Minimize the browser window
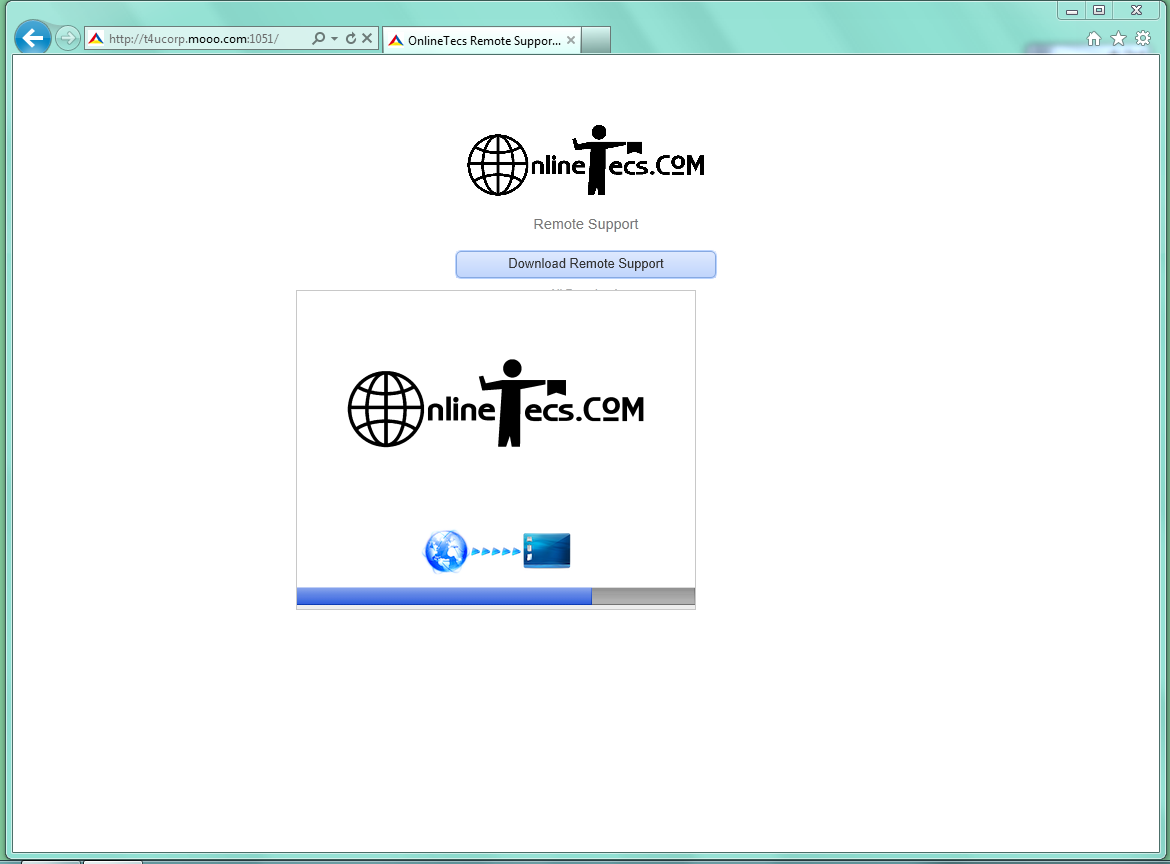This screenshot has width=1170, height=864. (x=1072, y=10)
